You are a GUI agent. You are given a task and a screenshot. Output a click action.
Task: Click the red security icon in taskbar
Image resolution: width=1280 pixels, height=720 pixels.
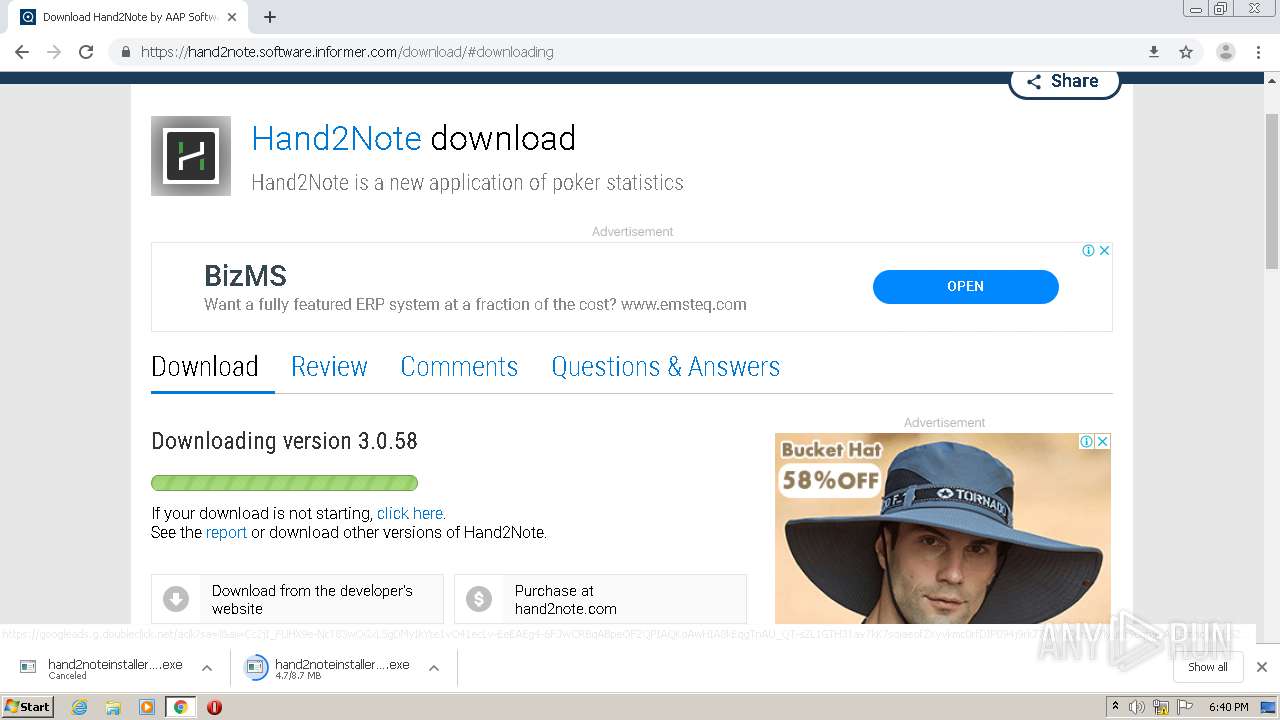point(214,707)
